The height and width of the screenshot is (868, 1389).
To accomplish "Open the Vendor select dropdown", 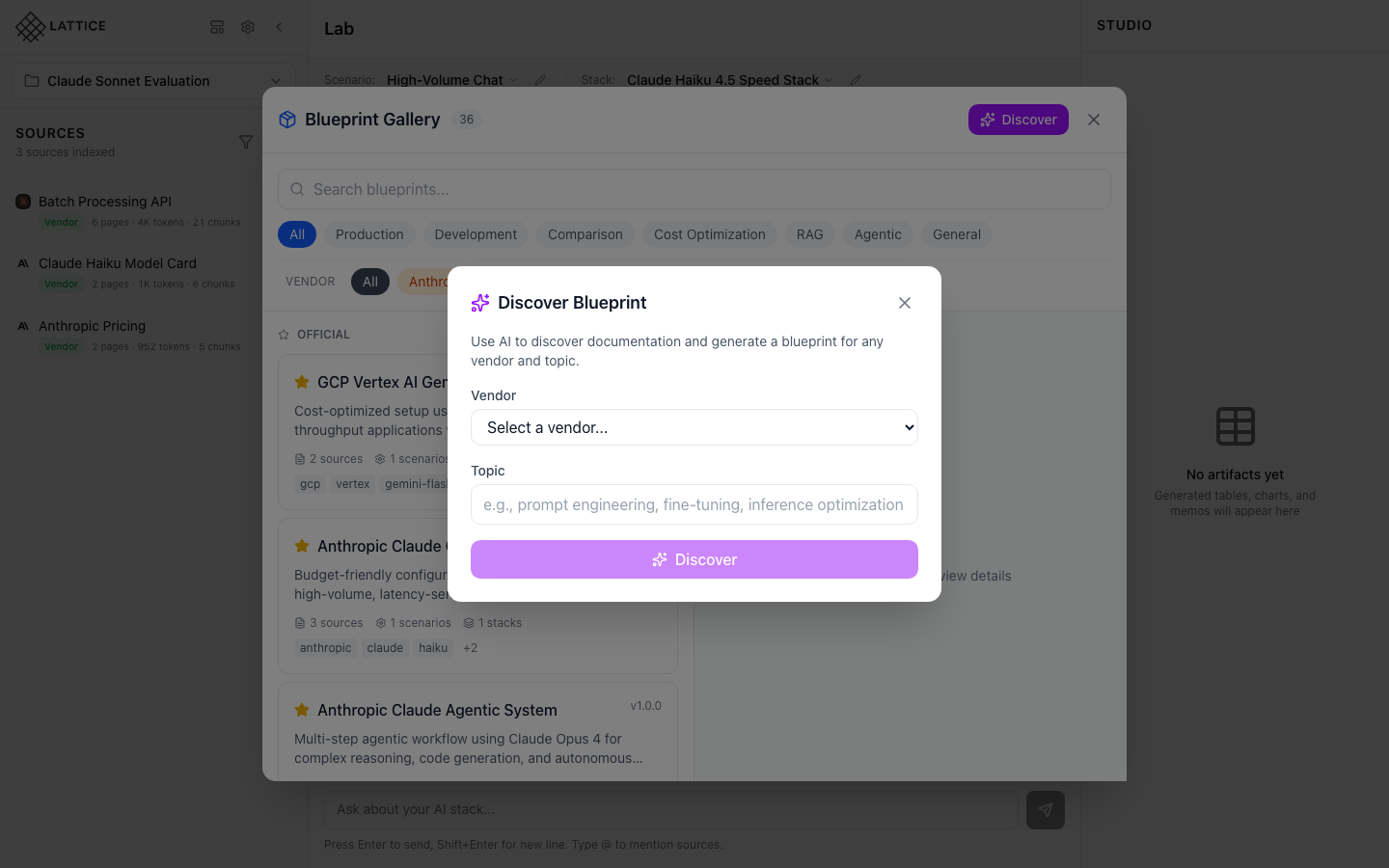I will pyautogui.click(x=694, y=427).
